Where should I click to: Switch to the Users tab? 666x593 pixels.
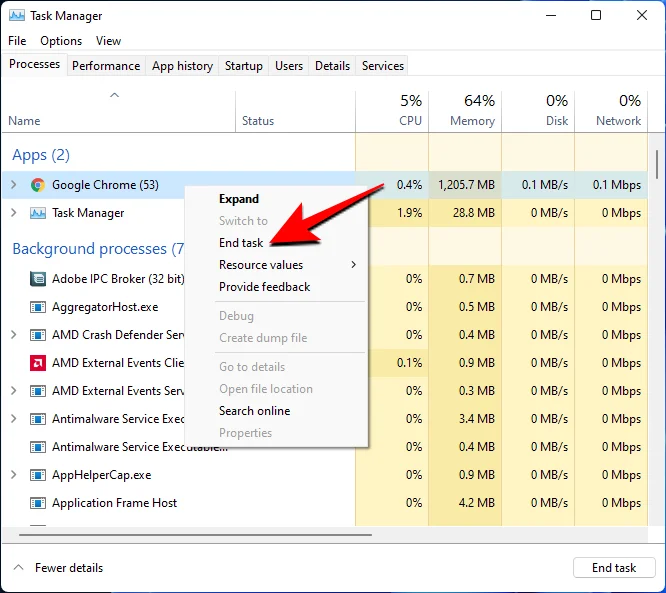tap(289, 66)
